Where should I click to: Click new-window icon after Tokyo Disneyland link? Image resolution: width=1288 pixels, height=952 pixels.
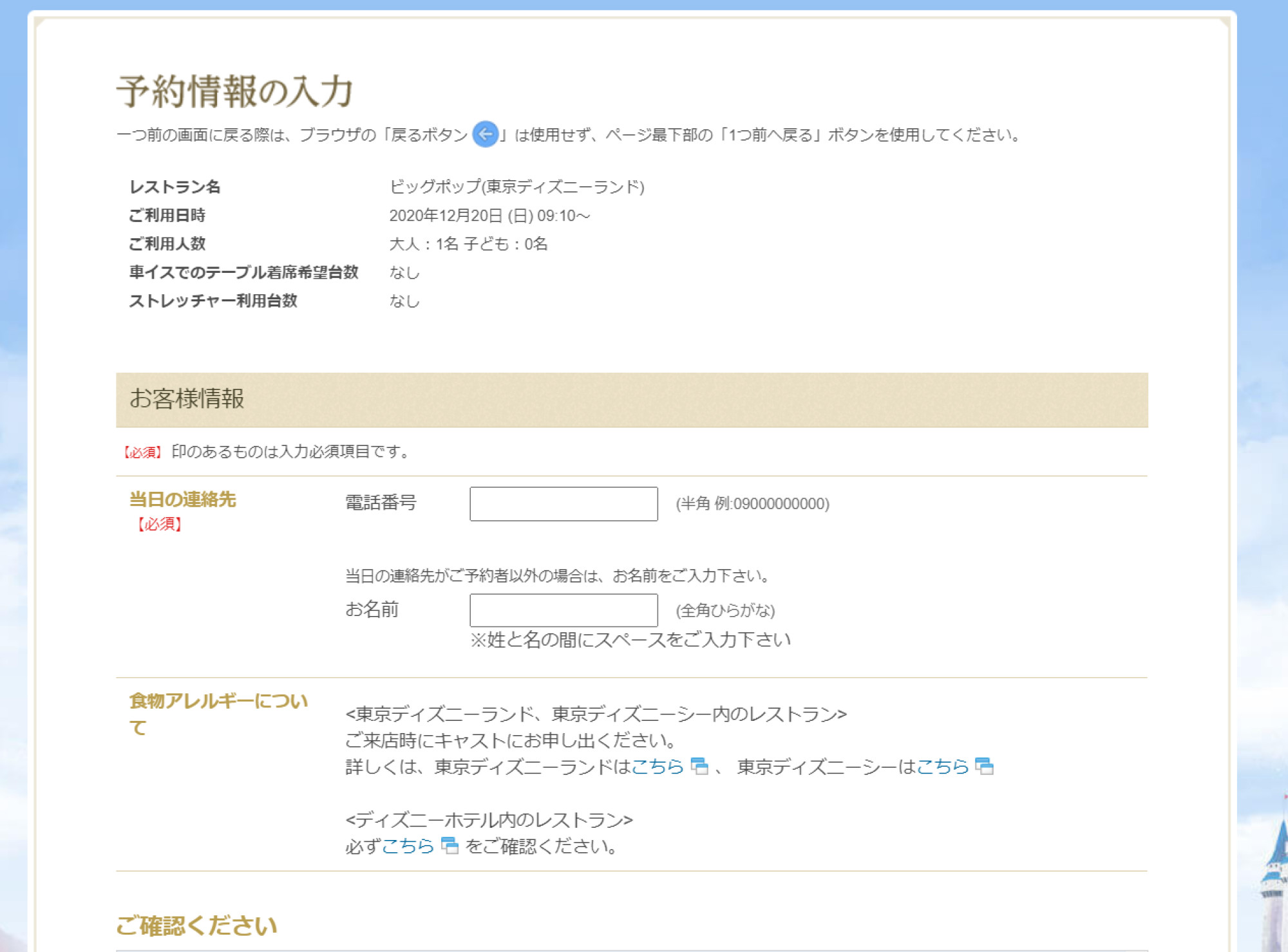pos(699,767)
